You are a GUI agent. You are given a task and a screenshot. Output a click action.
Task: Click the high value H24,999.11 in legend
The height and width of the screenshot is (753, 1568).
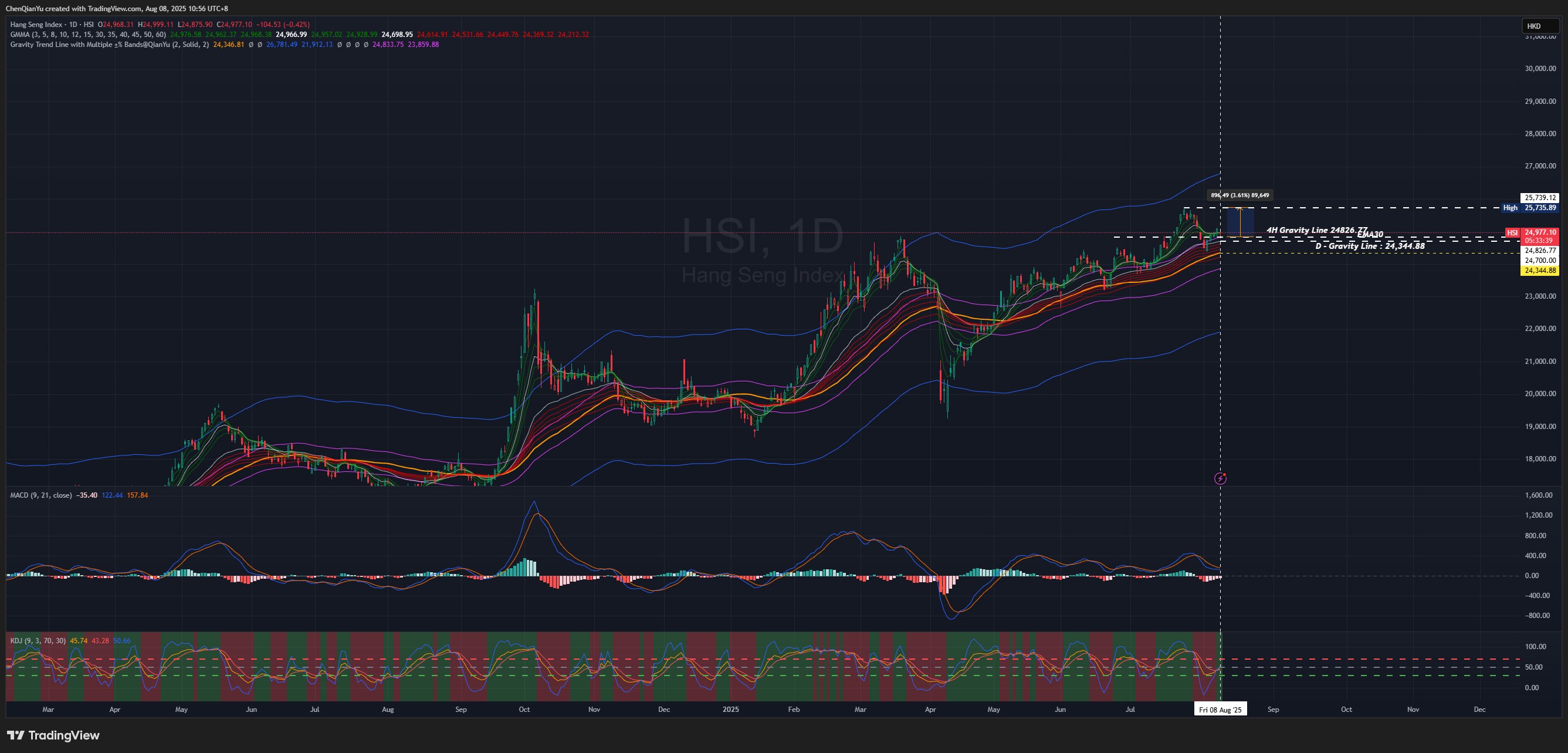[x=155, y=25]
